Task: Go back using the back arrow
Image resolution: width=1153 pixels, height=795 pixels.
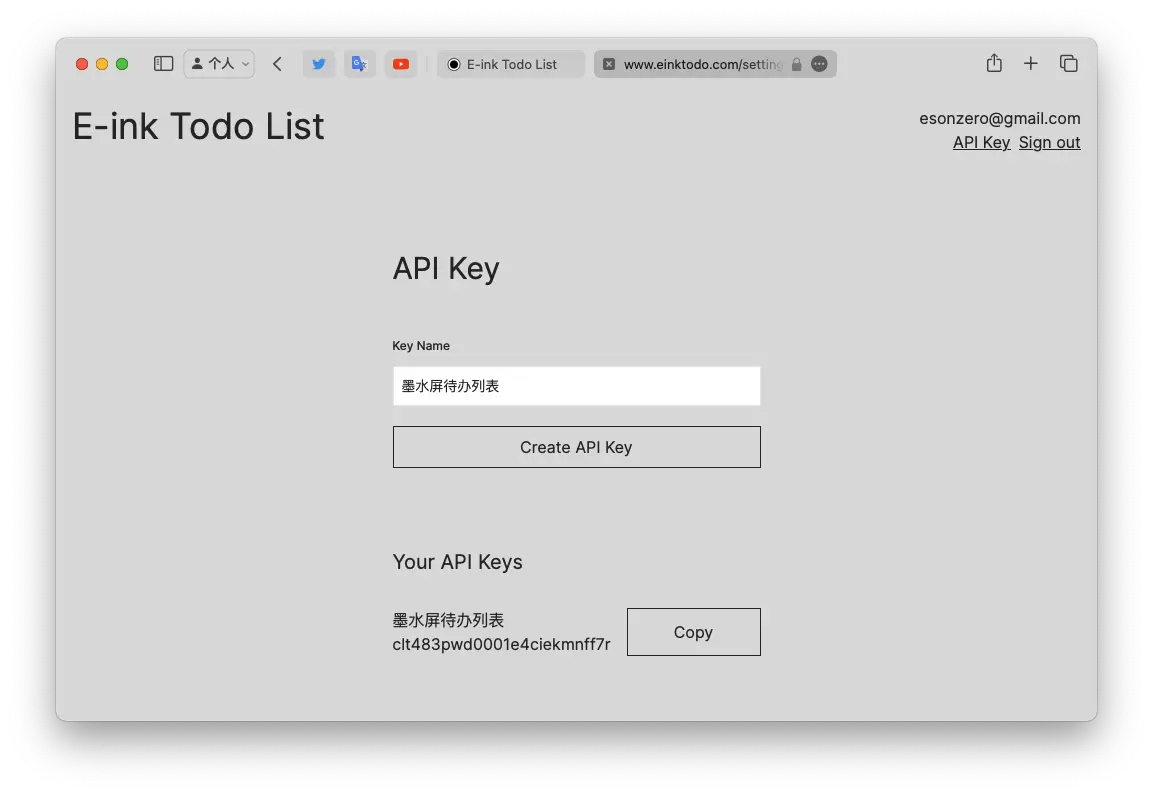Action: point(277,63)
